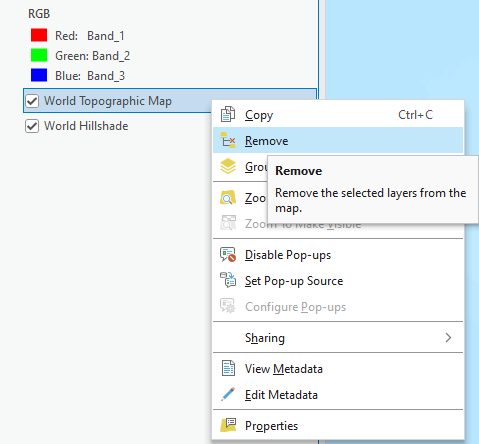
Task: Click the Properties icon in menu
Action: tap(228, 426)
